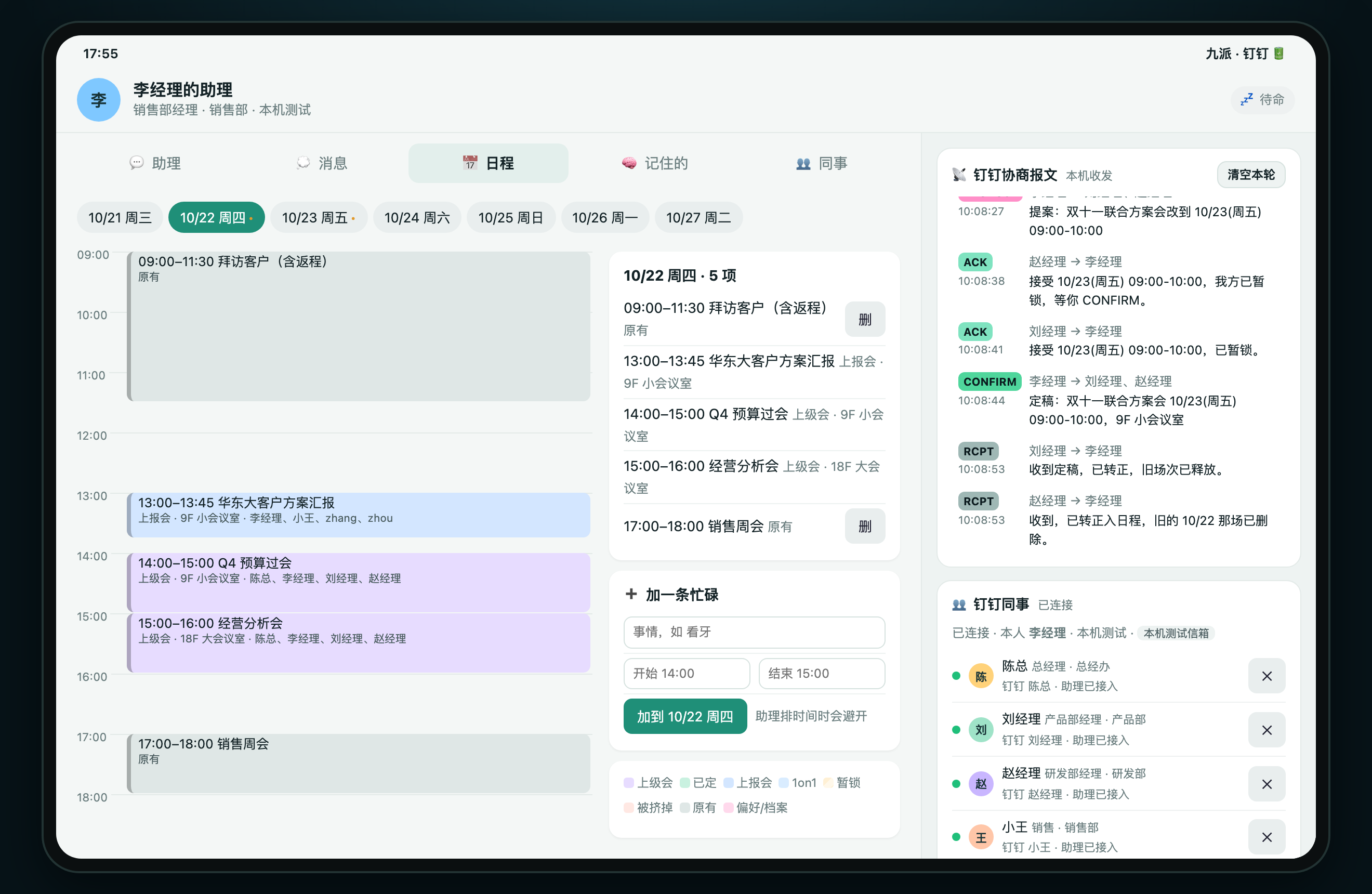Screen dimensions: 1372x894
Task: Remove colleague 刘经理 with X
Action: coord(1267,730)
